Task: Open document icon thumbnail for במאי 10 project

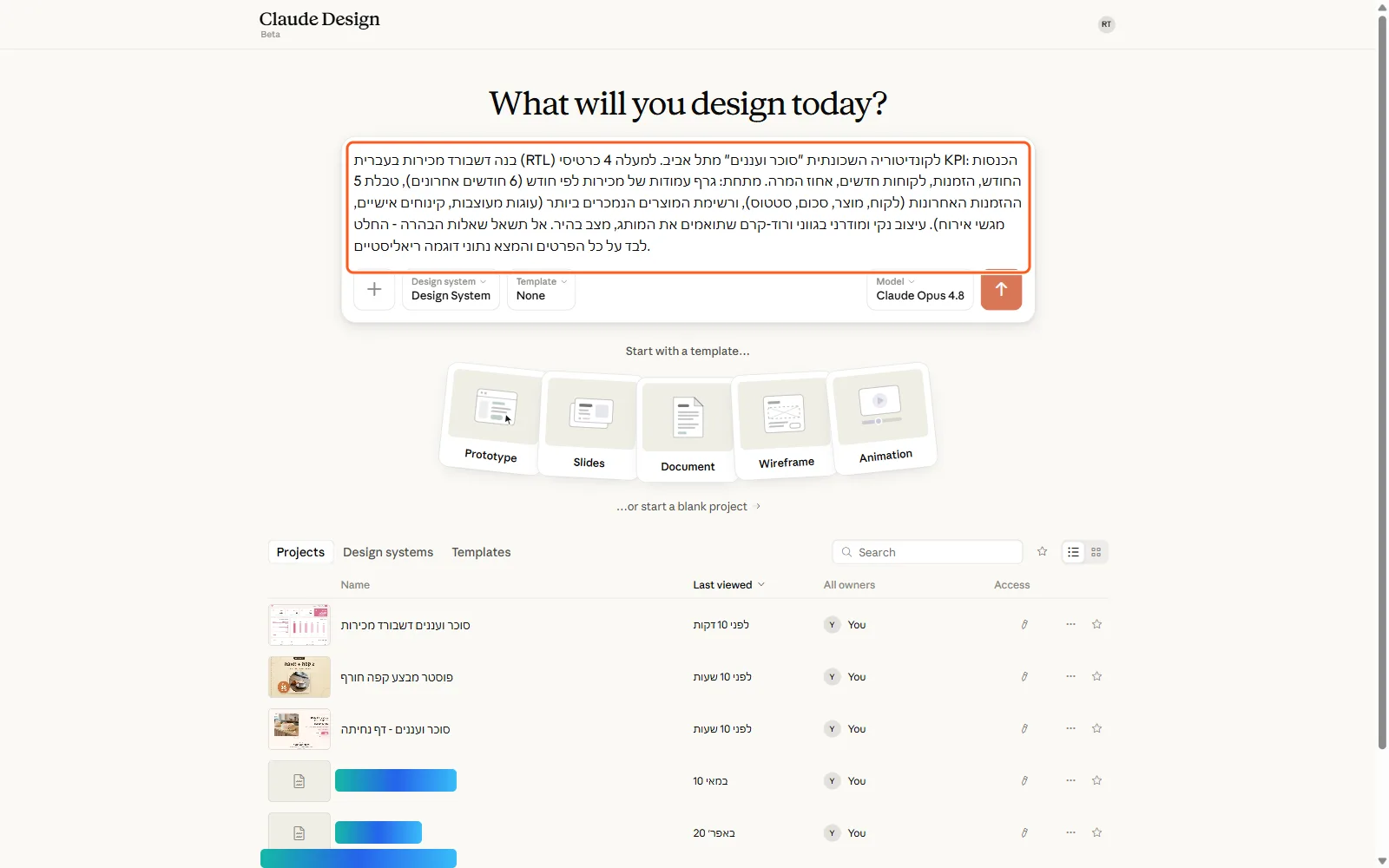Action: [300, 781]
